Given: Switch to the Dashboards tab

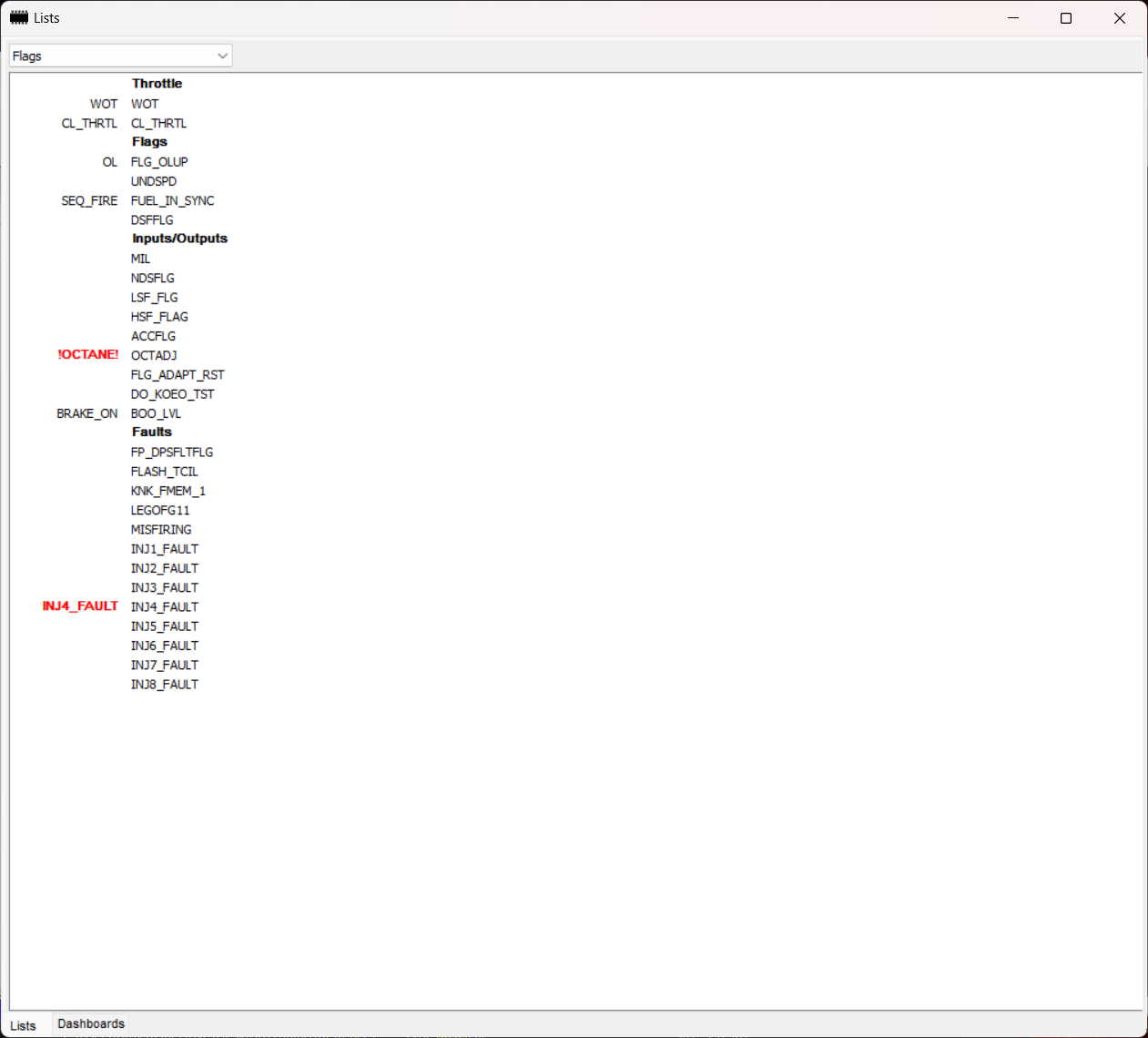Looking at the screenshot, I should coord(91,1024).
